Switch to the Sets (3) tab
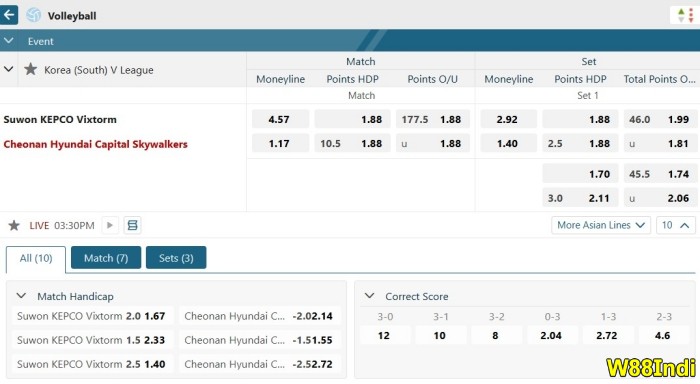Screen dimensions: 700x384 [x=176, y=258]
